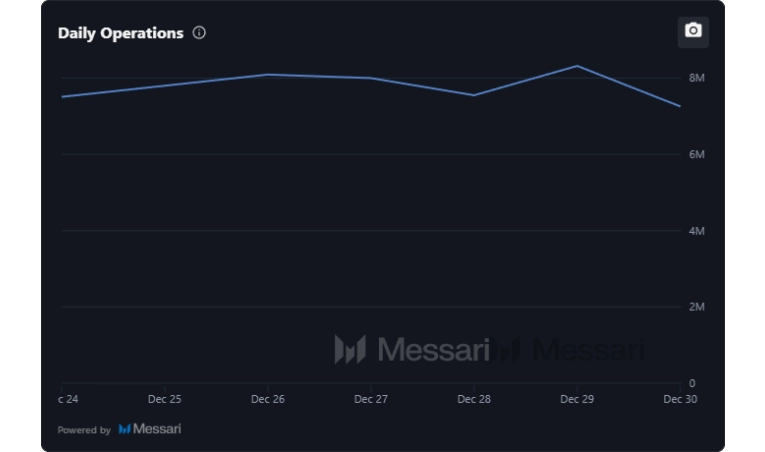Screen dimensions: 765x452
Task: Click the Messari logo icon in footer
Action: click(x=125, y=429)
